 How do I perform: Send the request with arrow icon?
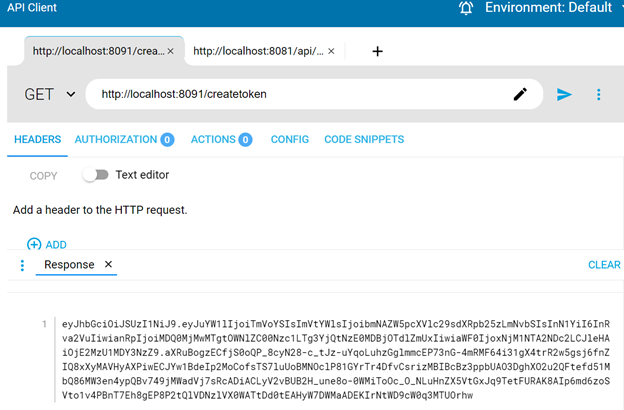565,94
